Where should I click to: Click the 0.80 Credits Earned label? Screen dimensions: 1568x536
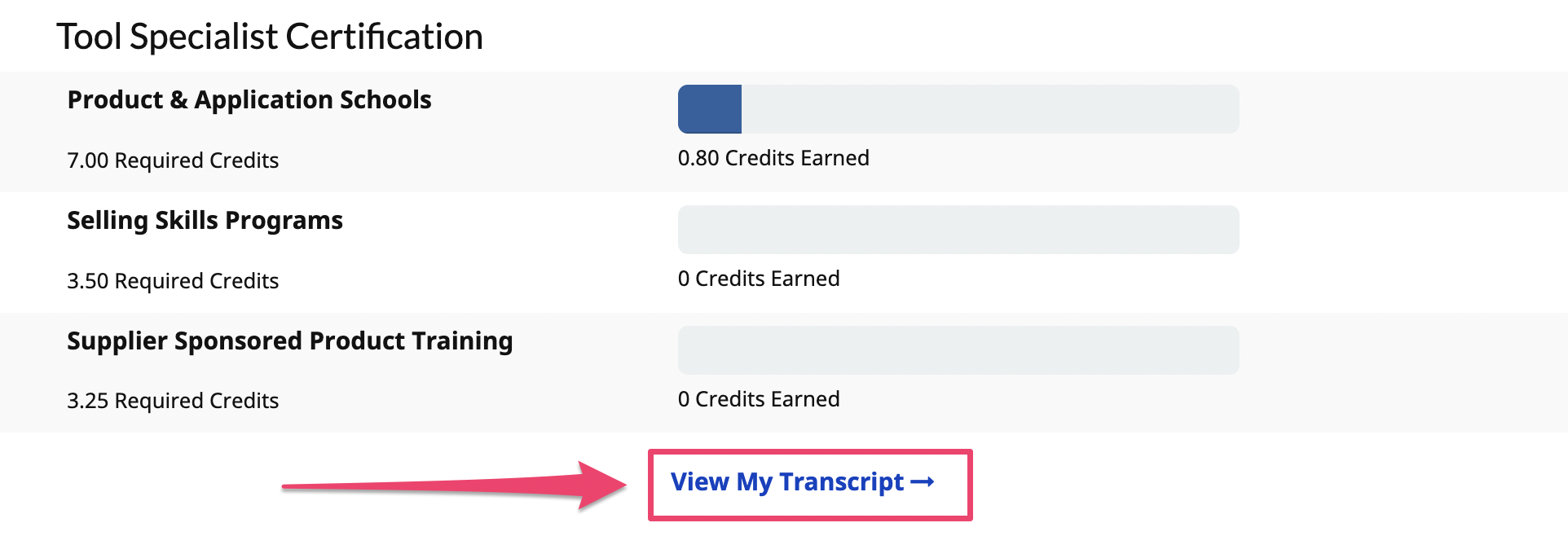coord(773,158)
